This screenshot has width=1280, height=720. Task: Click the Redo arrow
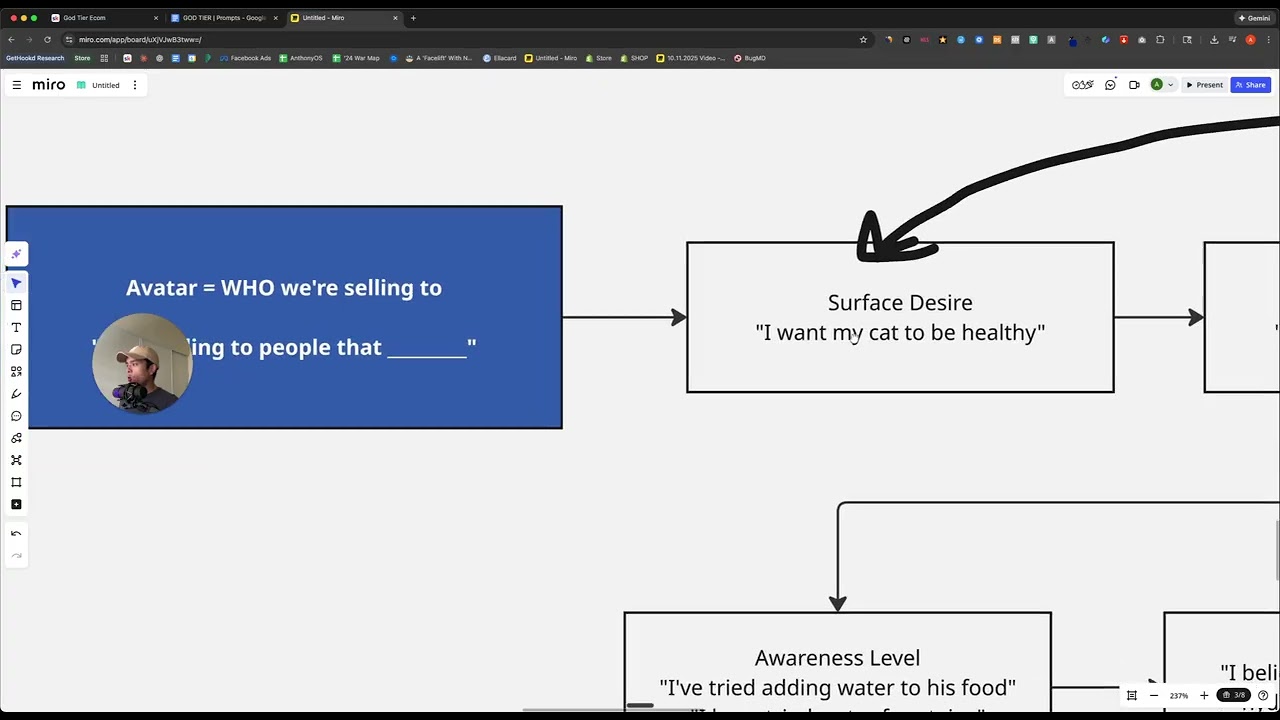coord(16,556)
